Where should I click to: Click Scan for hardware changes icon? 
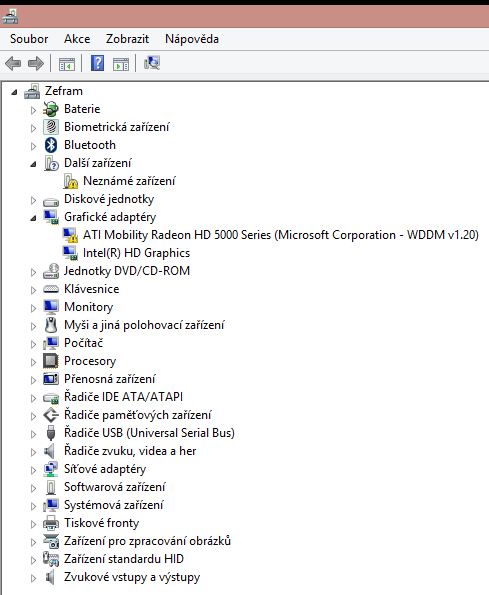tap(152, 63)
